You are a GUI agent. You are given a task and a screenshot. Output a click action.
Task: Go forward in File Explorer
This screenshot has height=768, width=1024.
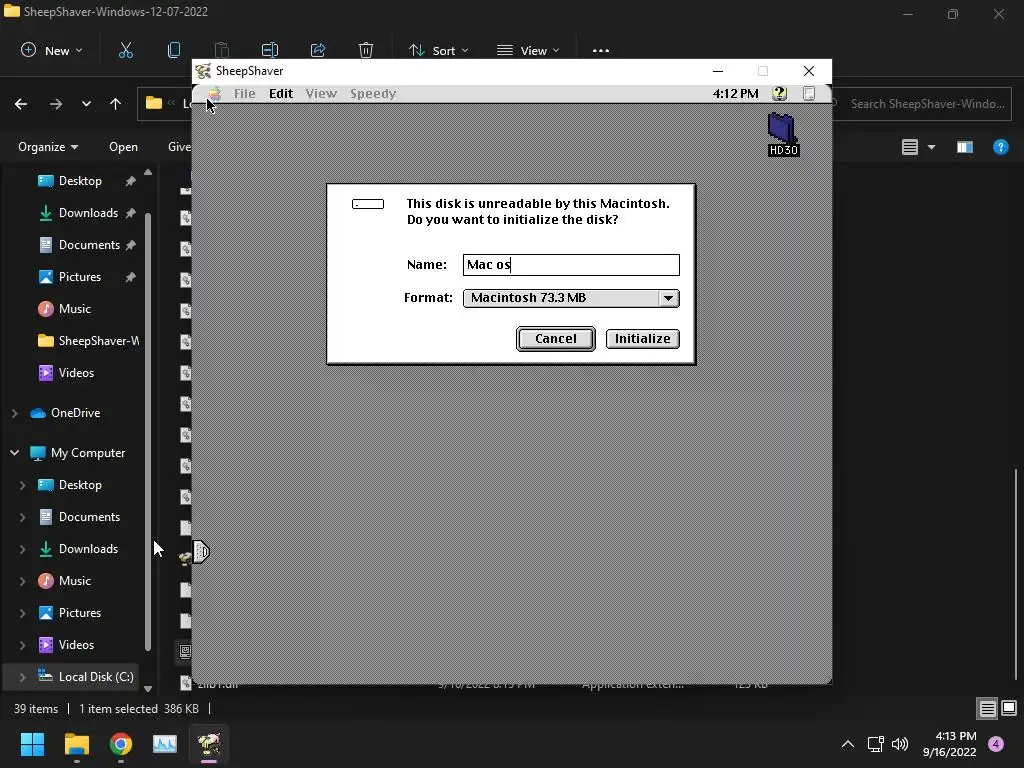[x=56, y=104]
